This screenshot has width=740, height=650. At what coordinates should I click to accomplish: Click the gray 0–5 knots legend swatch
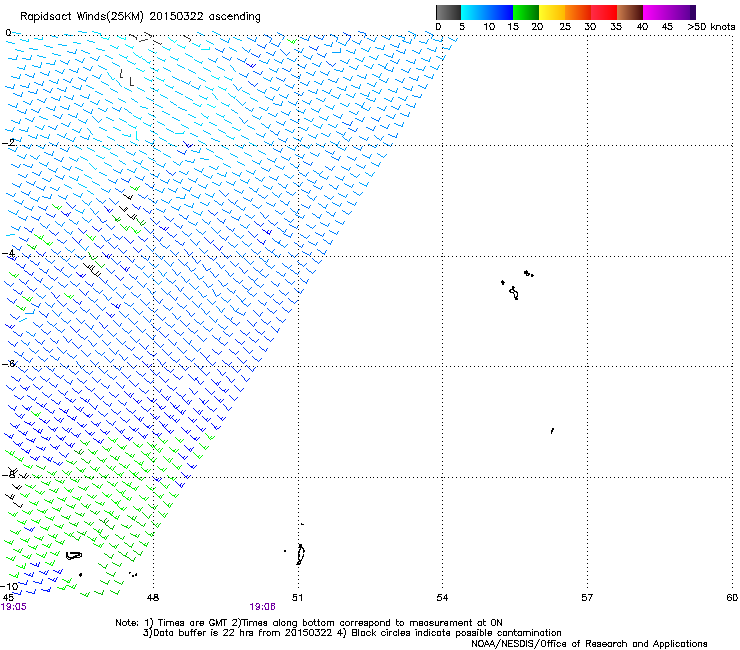click(448, 12)
